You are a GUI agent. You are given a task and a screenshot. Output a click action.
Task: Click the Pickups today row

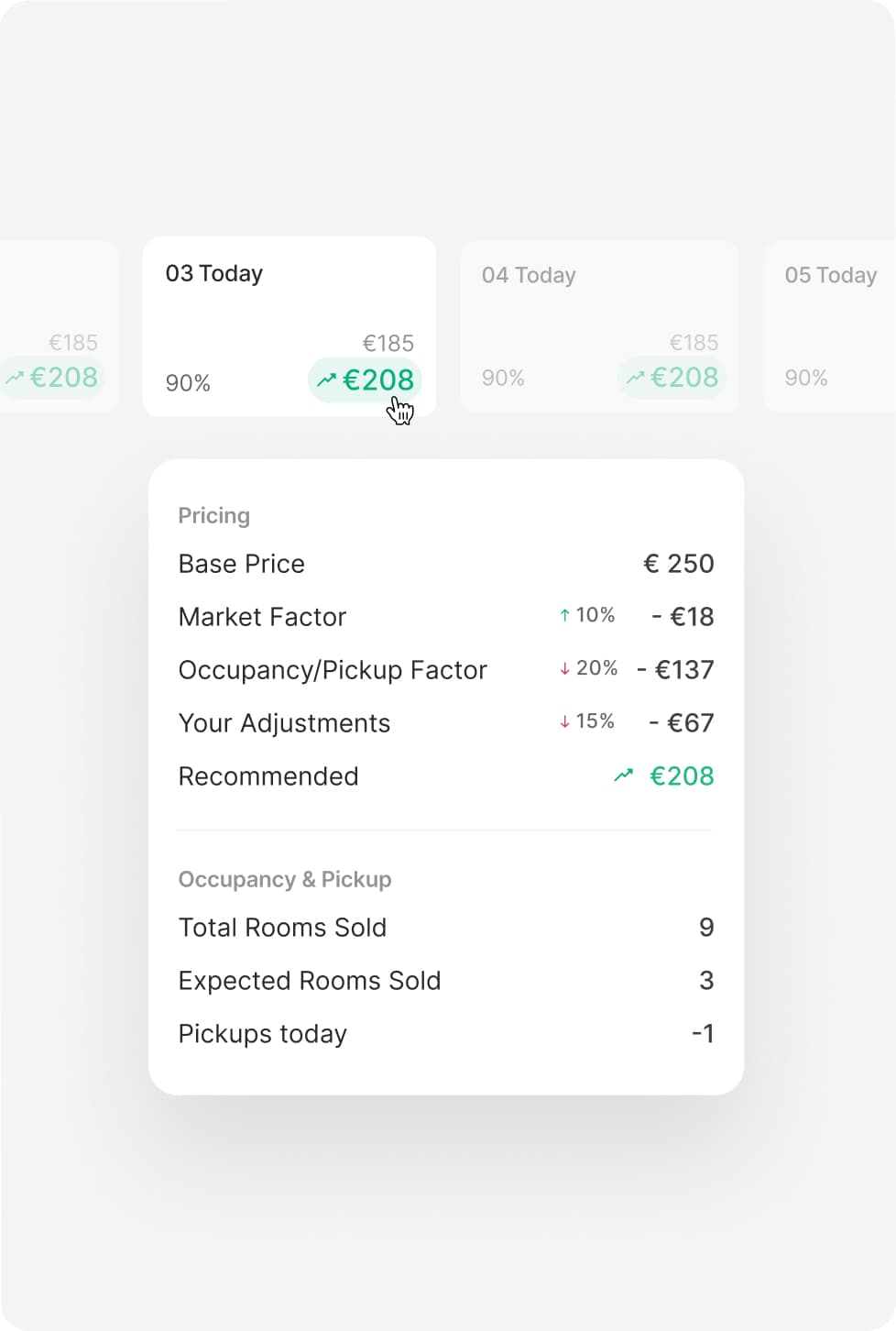point(263,1034)
